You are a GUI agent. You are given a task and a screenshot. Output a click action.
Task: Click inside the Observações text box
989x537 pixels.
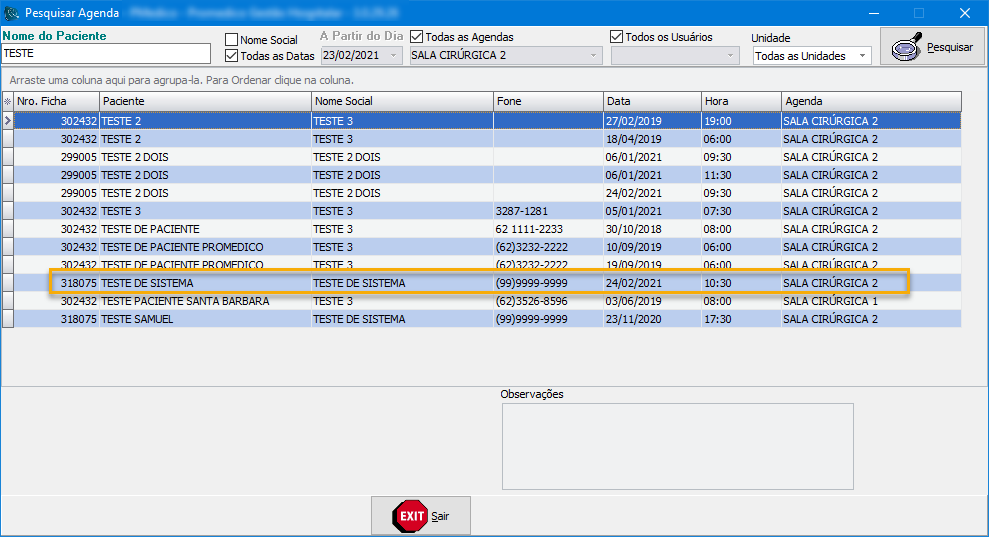pyautogui.click(x=677, y=448)
